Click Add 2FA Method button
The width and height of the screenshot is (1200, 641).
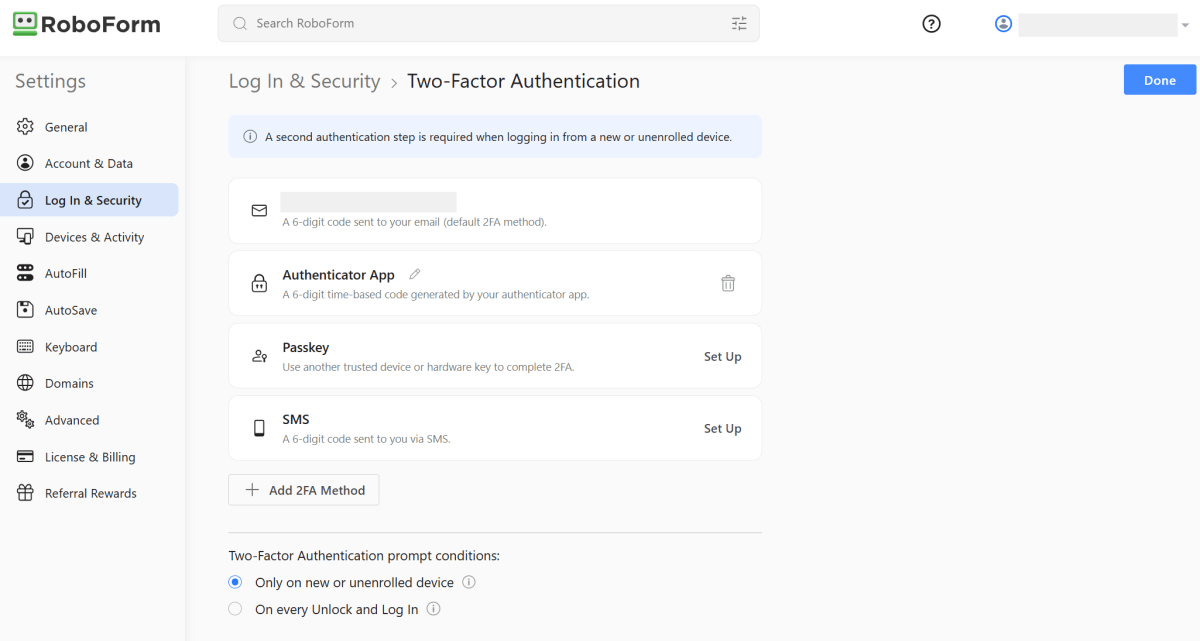coord(304,490)
